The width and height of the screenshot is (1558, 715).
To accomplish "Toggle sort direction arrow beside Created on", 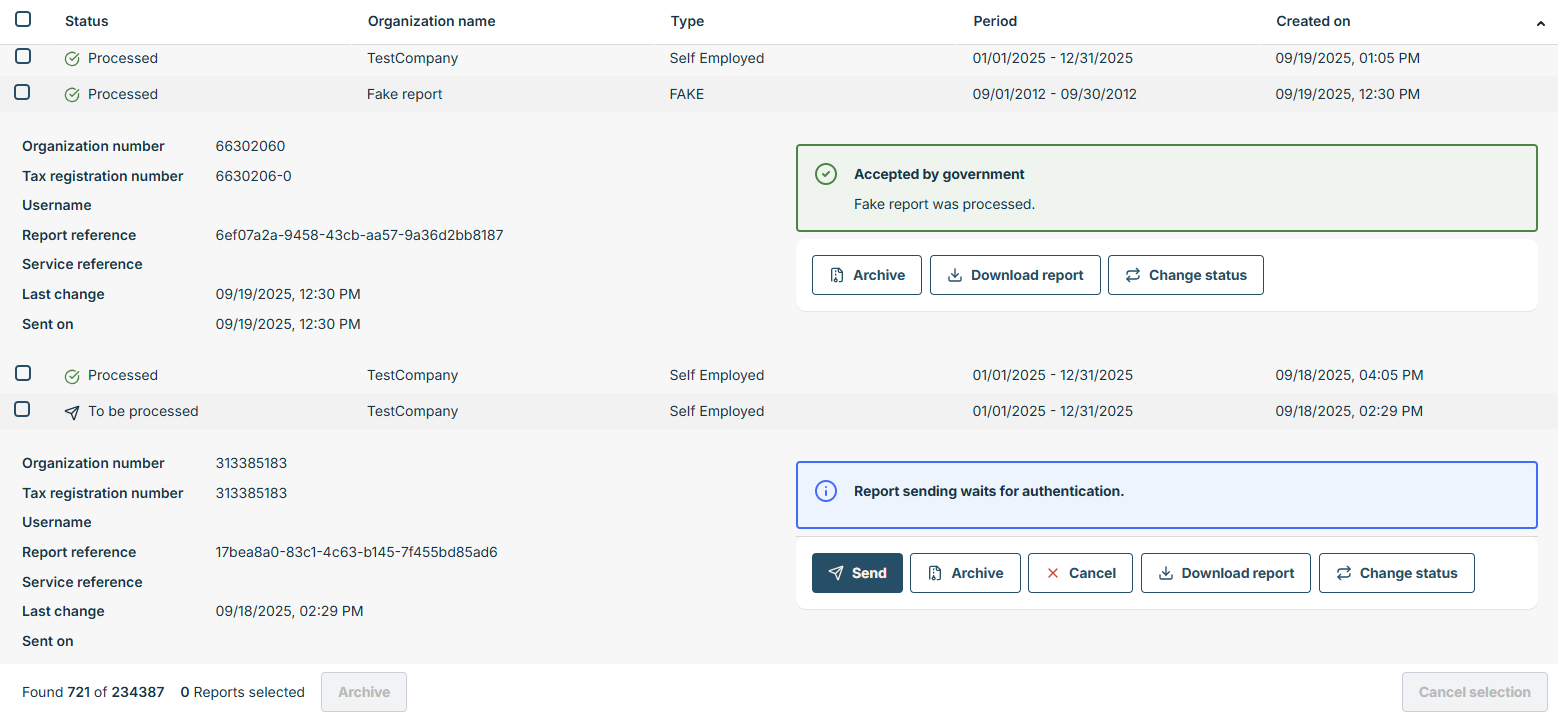I will (x=1540, y=23).
